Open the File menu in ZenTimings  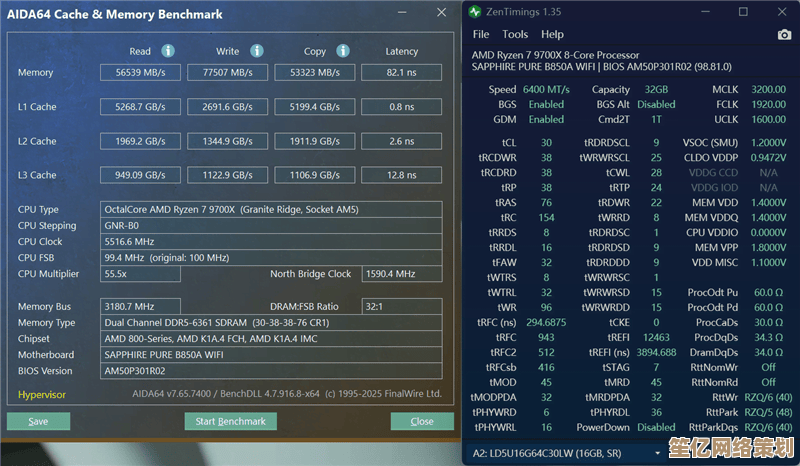pyautogui.click(x=481, y=35)
